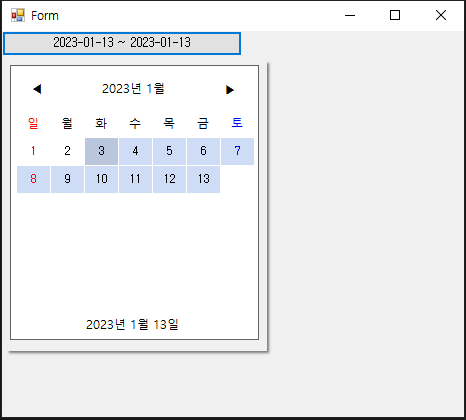Select day 12 in calendar

coord(169,179)
